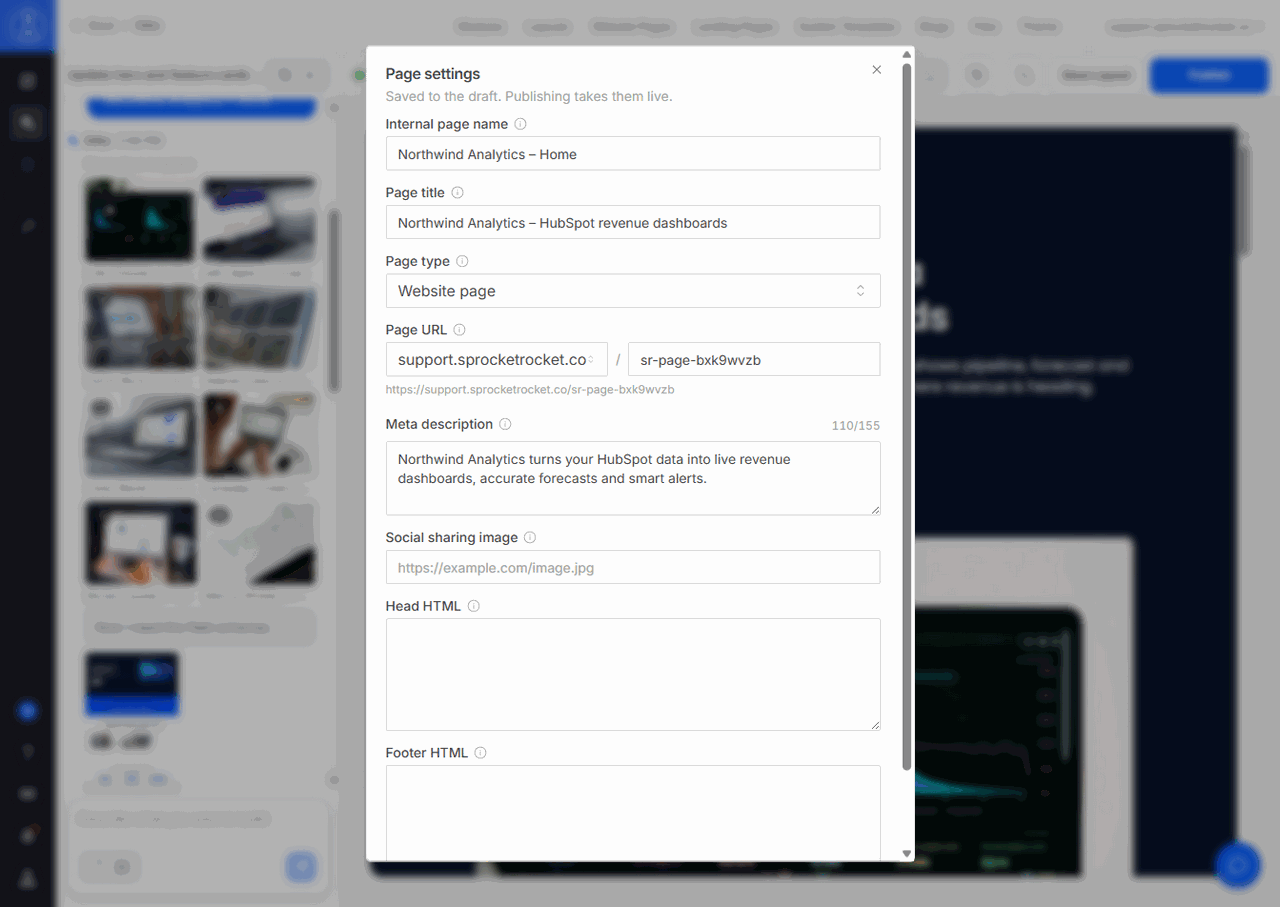The height and width of the screenshot is (907, 1280).
Task: Click into the Meta description textarea
Action: pos(633,479)
